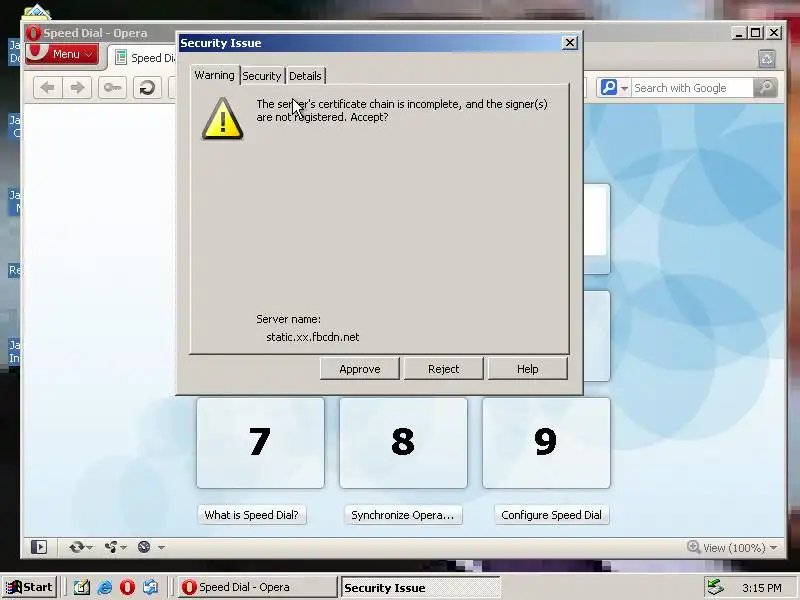Click the What is Speed Dial? button
Screen dimensions: 800x600
click(x=252, y=515)
